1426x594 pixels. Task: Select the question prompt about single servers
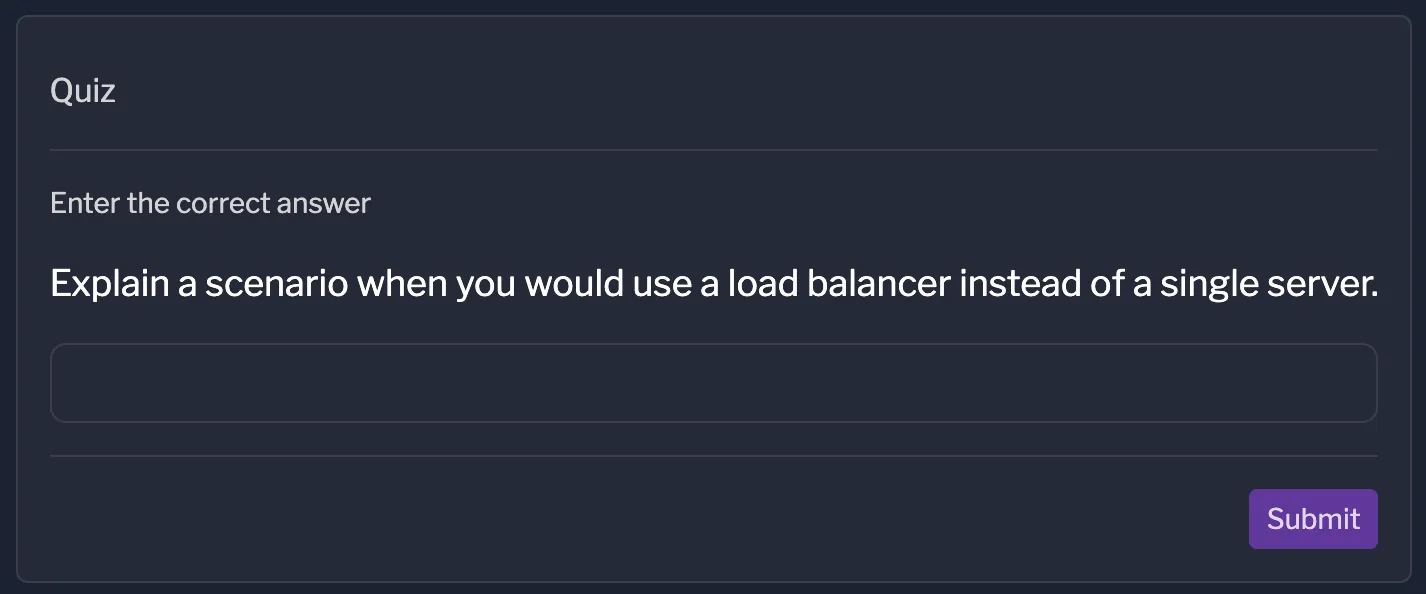(713, 283)
